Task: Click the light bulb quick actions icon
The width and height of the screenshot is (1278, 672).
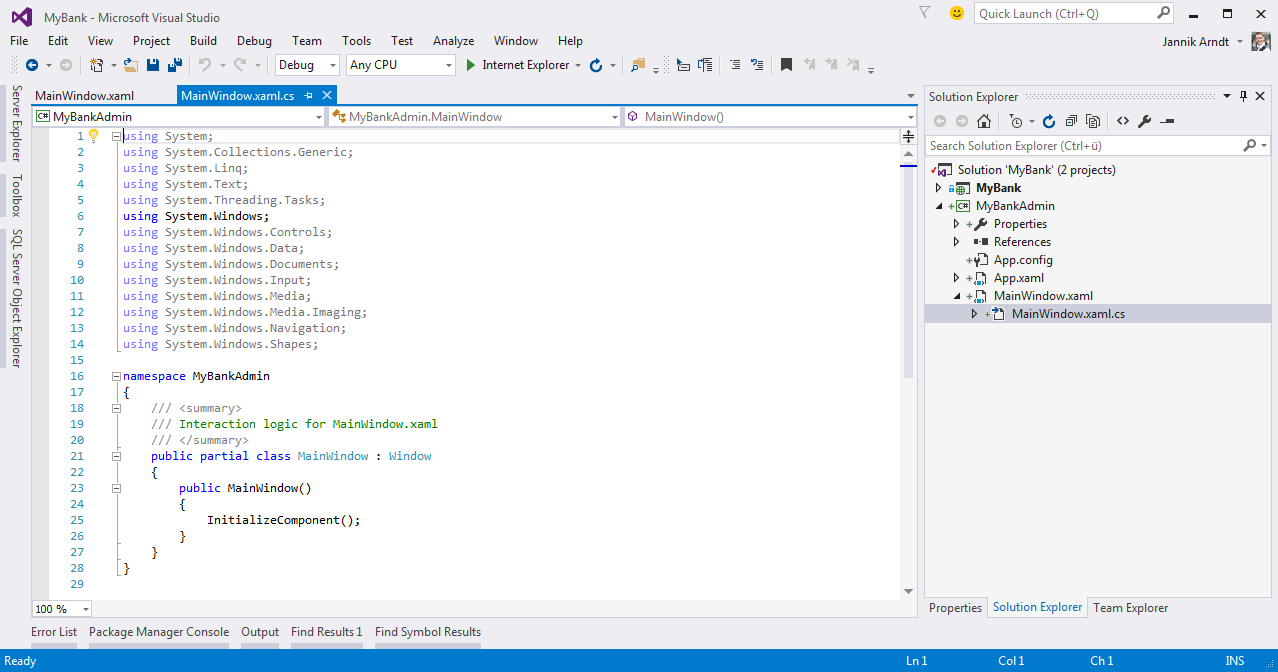Action: click(x=94, y=136)
